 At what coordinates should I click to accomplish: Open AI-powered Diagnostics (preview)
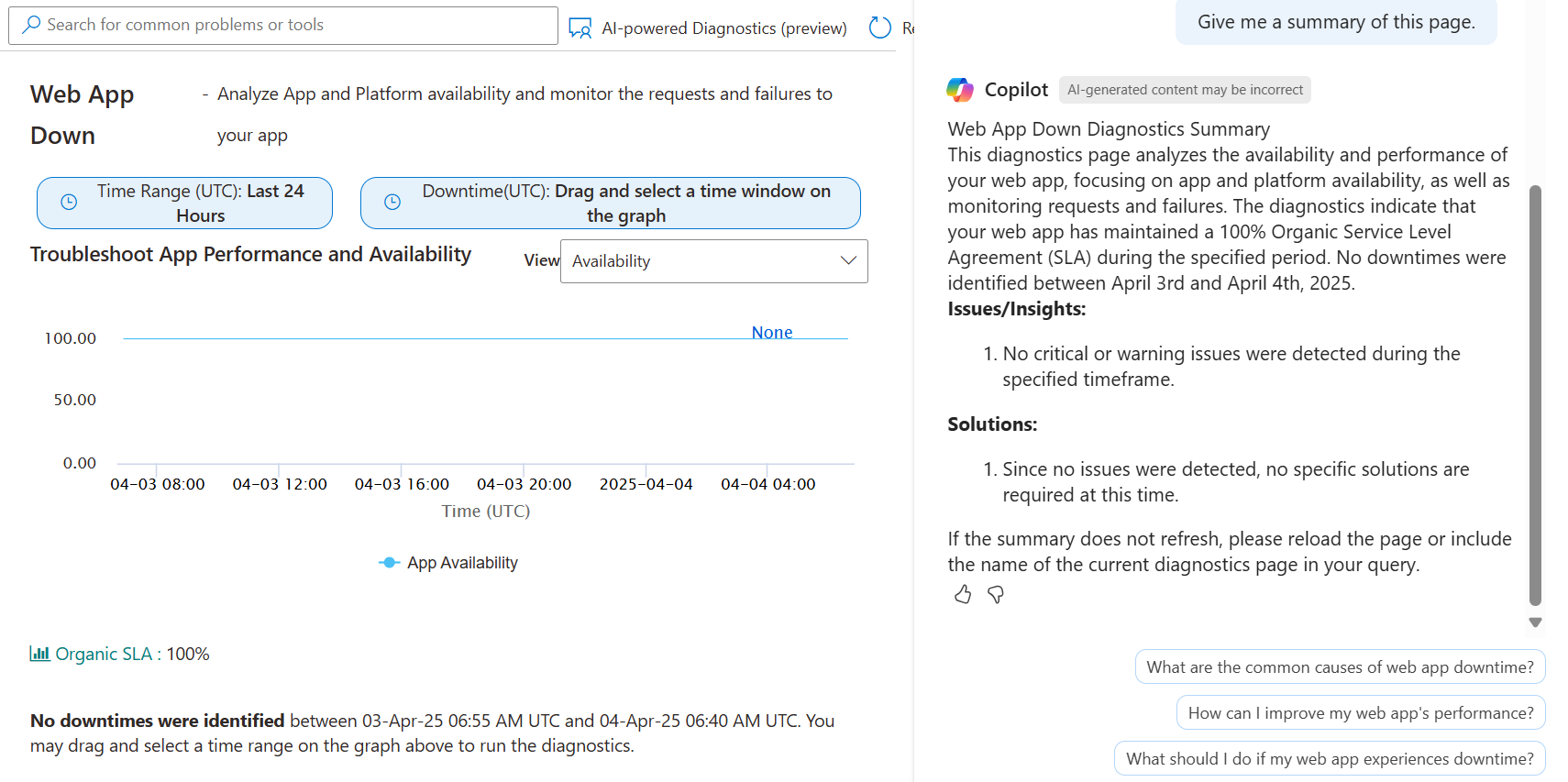click(708, 28)
